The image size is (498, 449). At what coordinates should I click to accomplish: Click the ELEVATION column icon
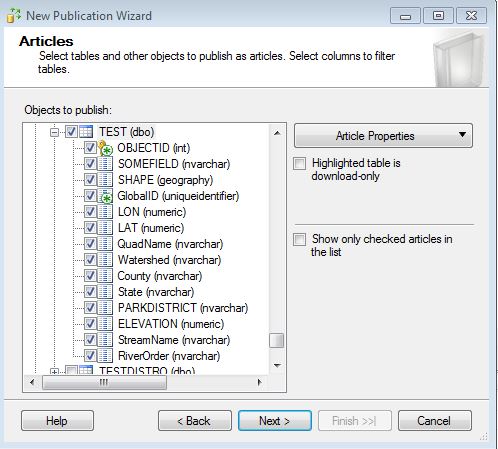105,324
